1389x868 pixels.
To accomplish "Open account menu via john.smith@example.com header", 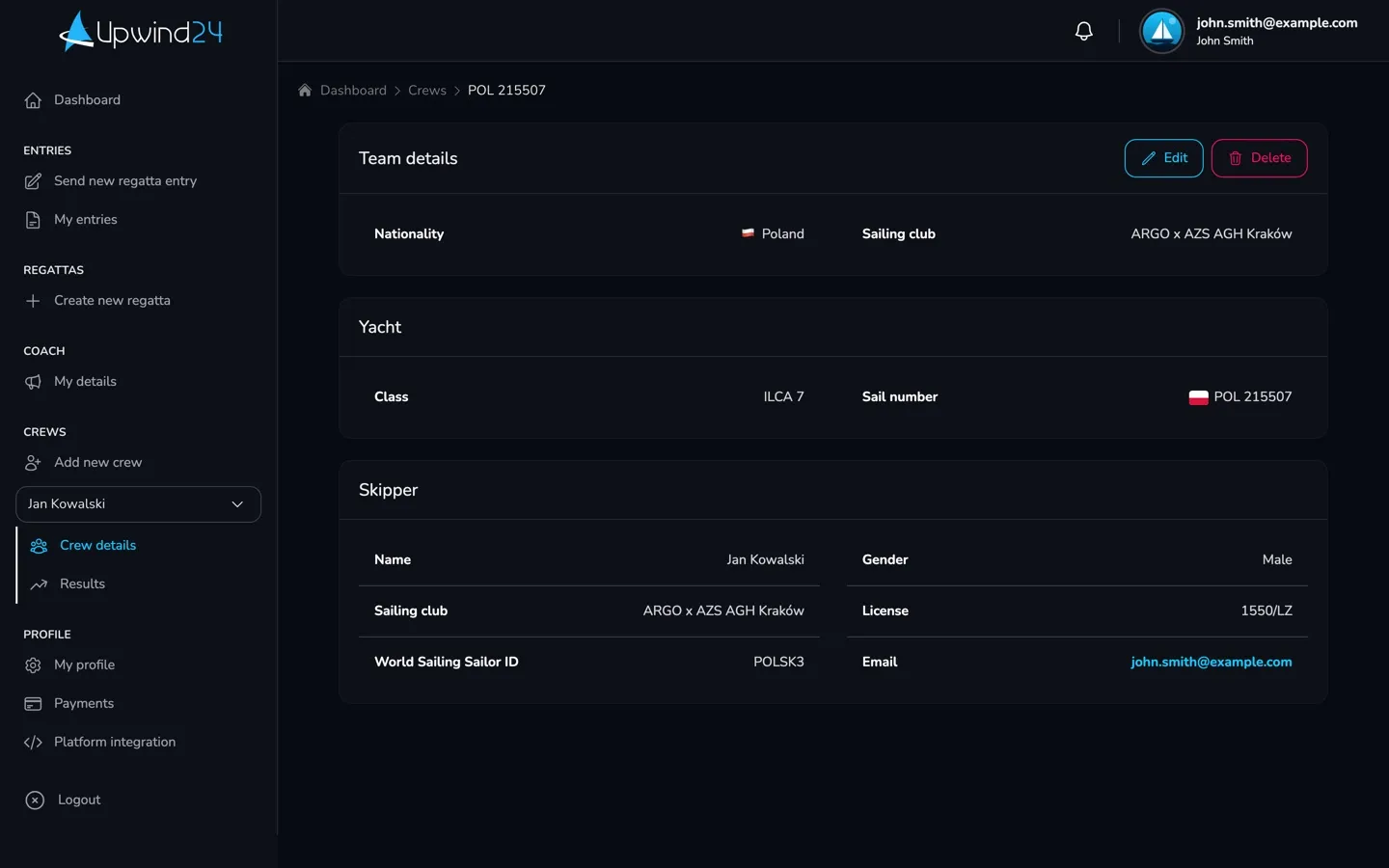I will [1277, 23].
